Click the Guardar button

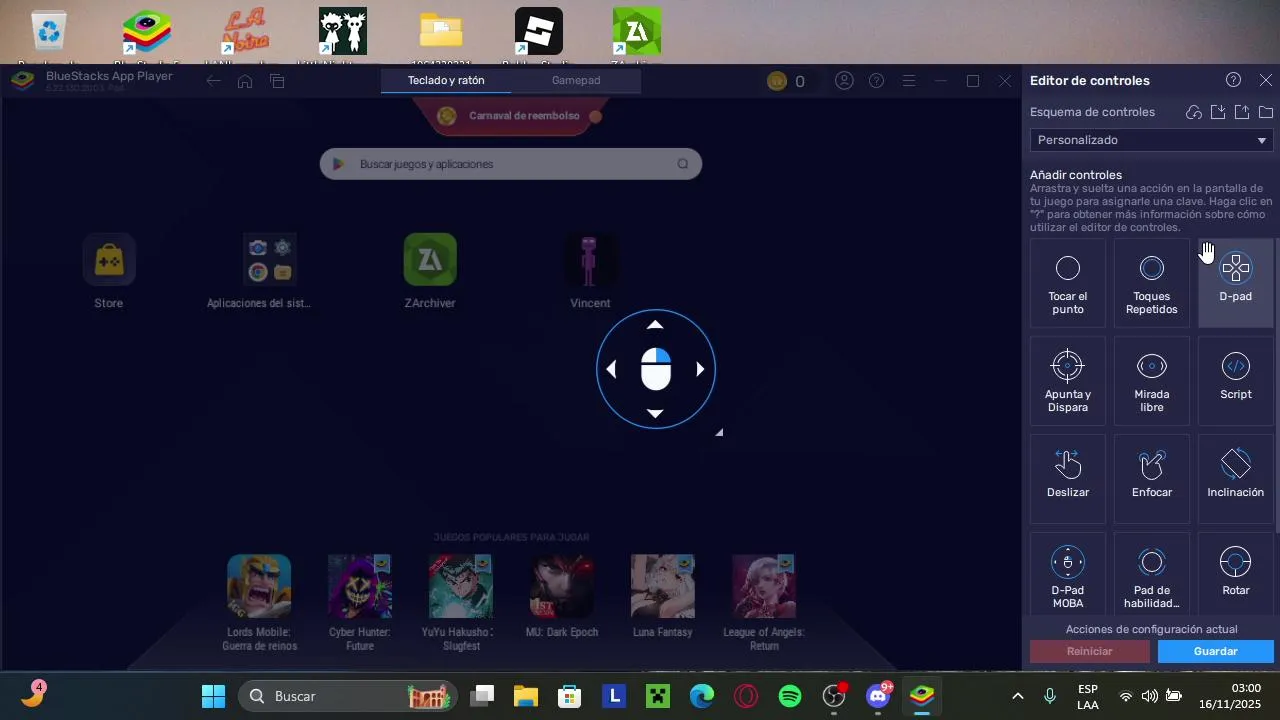pos(1215,651)
